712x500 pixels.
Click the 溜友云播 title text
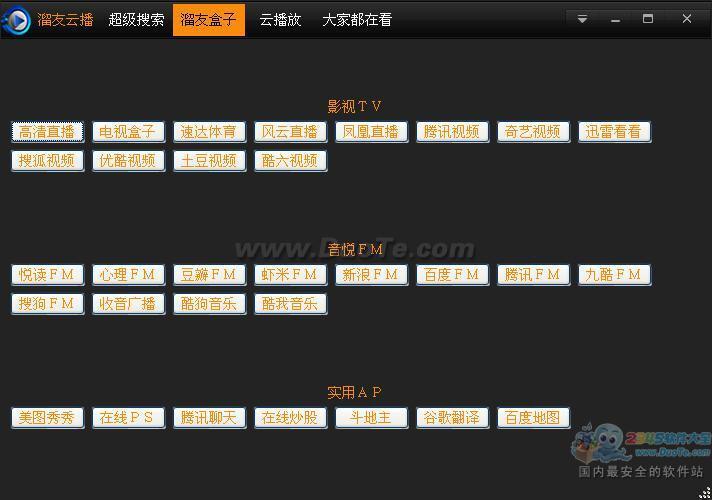[x=65, y=20]
